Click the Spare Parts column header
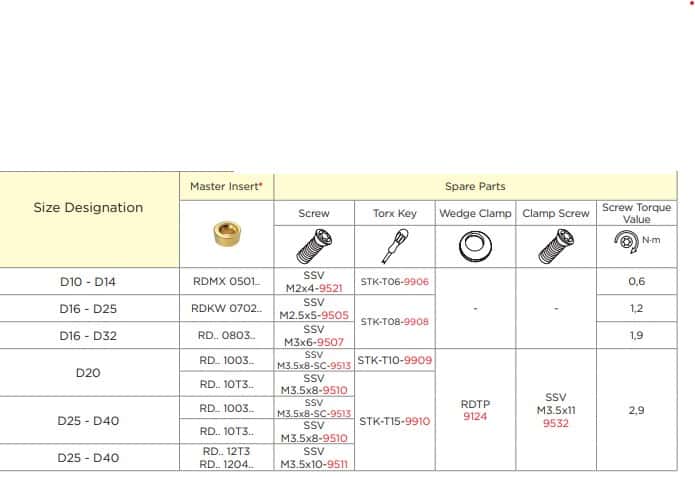Screen dimensions: 695x477 (474, 186)
